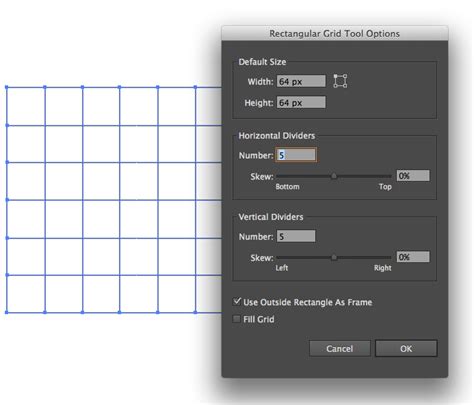
Task: Click the Rectangular Grid Tool Options title bar
Action: pos(335,34)
